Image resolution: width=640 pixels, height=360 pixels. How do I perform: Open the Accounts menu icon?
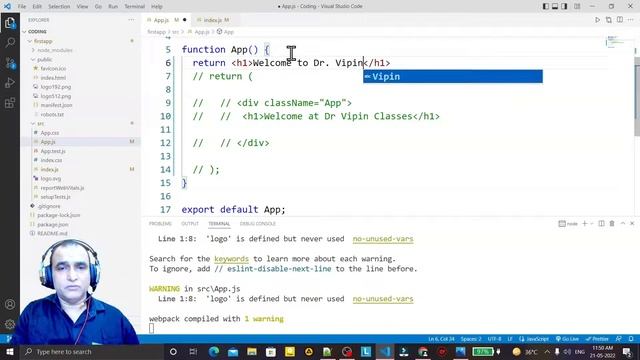(x=10, y=304)
